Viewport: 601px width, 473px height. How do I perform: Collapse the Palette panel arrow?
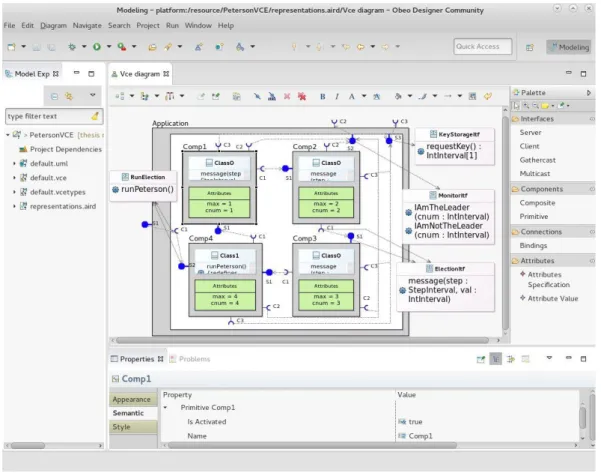point(589,93)
